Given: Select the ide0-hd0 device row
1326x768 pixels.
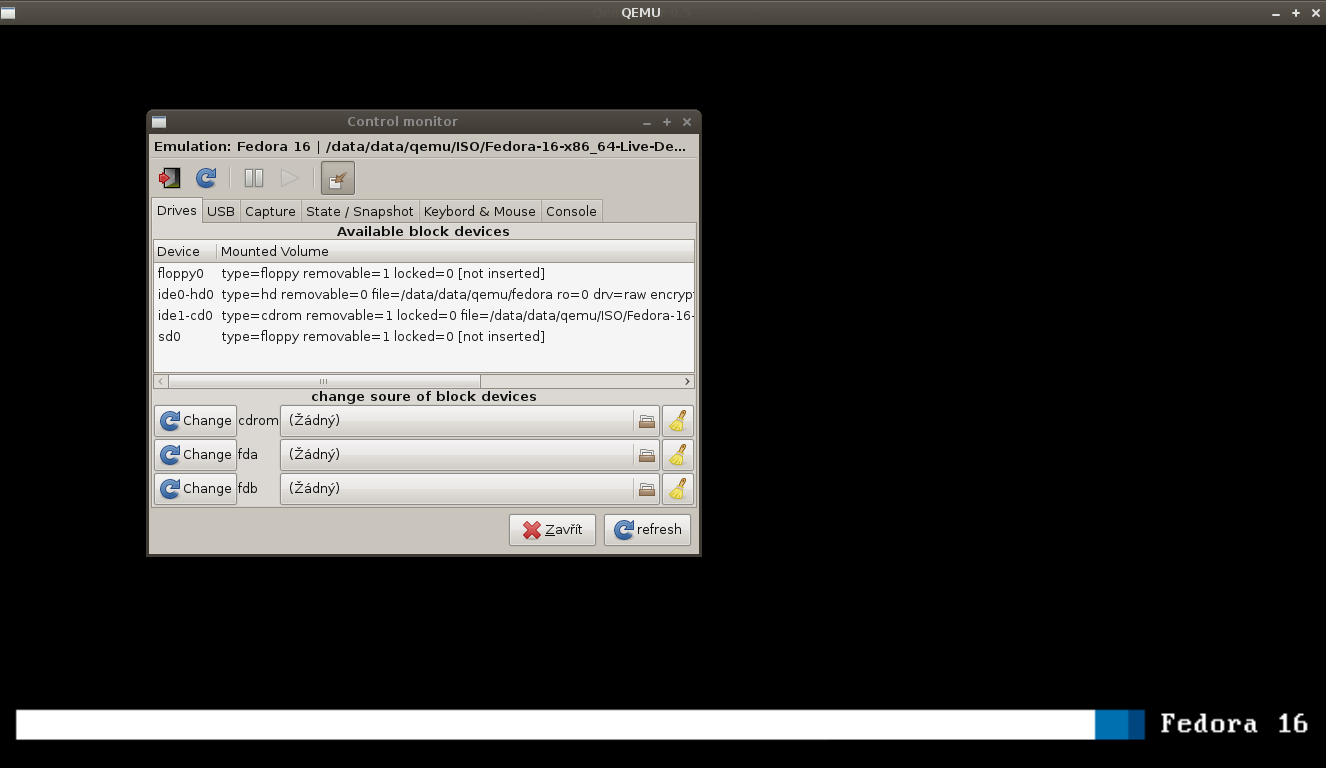Looking at the screenshot, I should pyautogui.click(x=424, y=294).
